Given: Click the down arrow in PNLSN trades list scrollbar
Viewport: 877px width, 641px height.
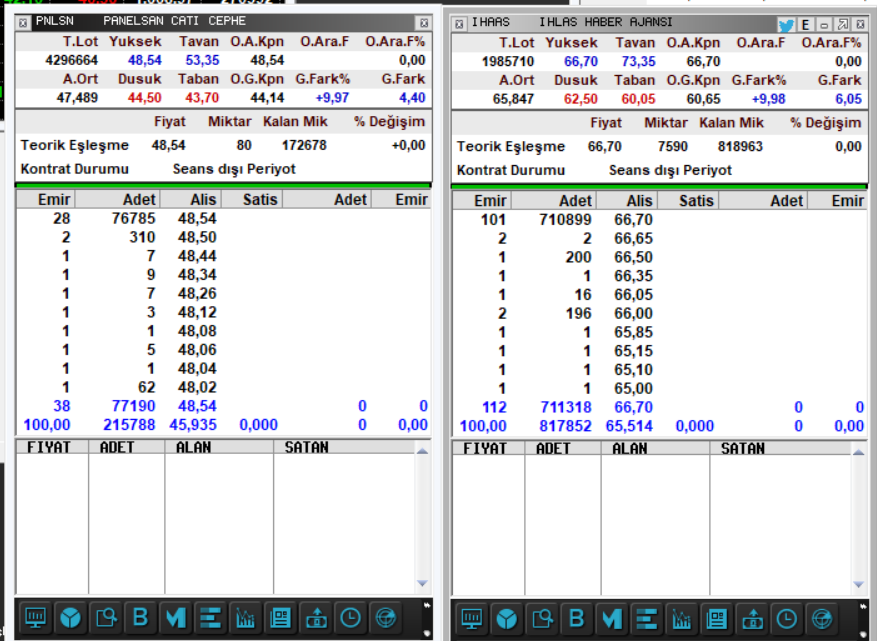Looking at the screenshot, I should (x=423, y=583).
